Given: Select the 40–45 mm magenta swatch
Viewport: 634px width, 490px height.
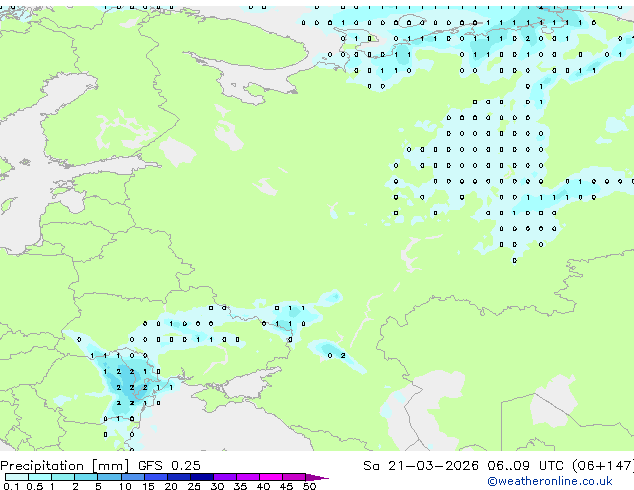Looking at the screenshot, I should coord(271,477).
